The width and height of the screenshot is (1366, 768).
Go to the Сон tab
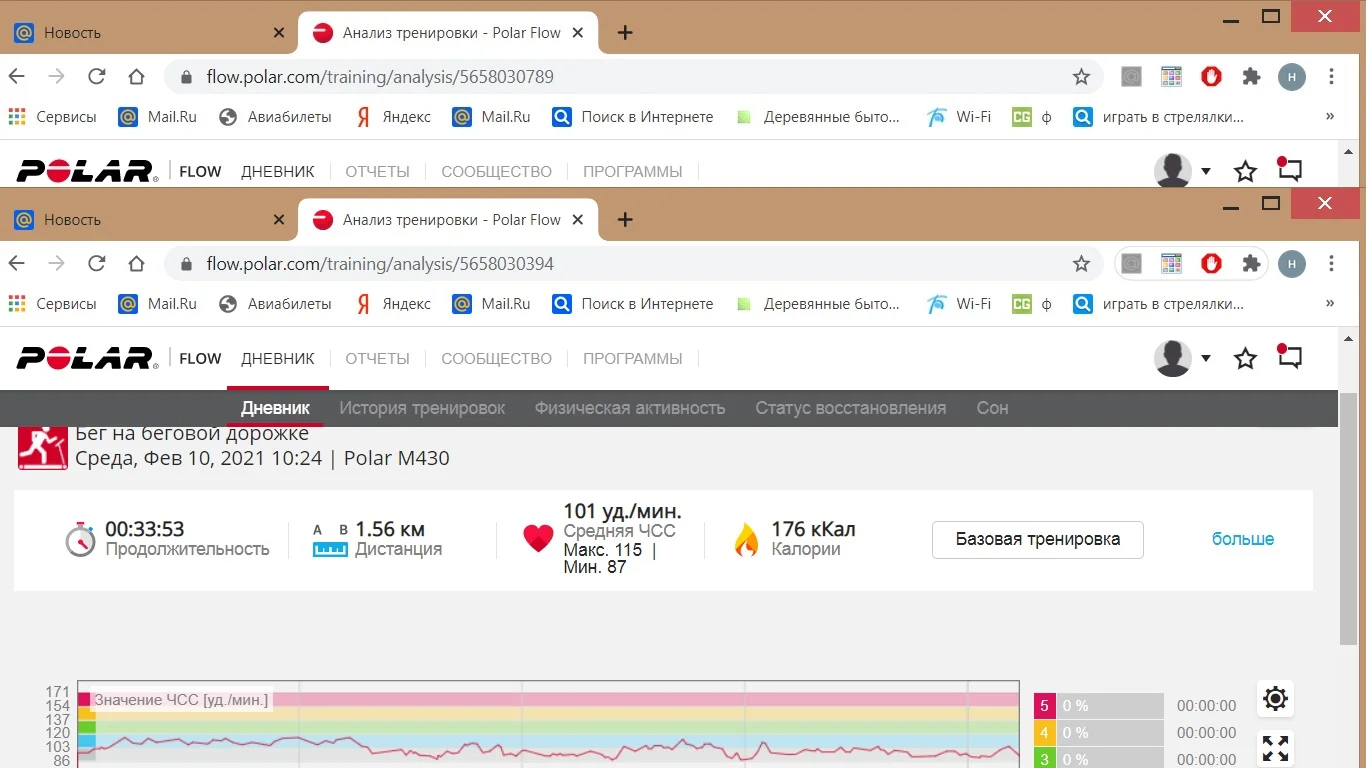coord(992,408)
